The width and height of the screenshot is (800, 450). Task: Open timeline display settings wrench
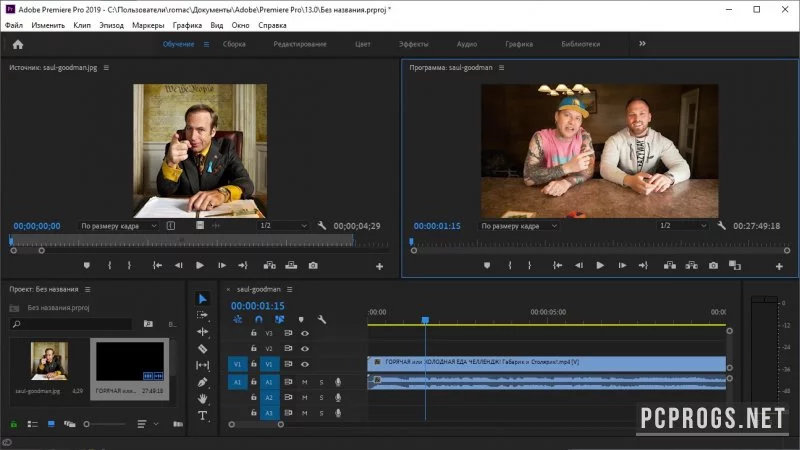[x=321, y=319]
